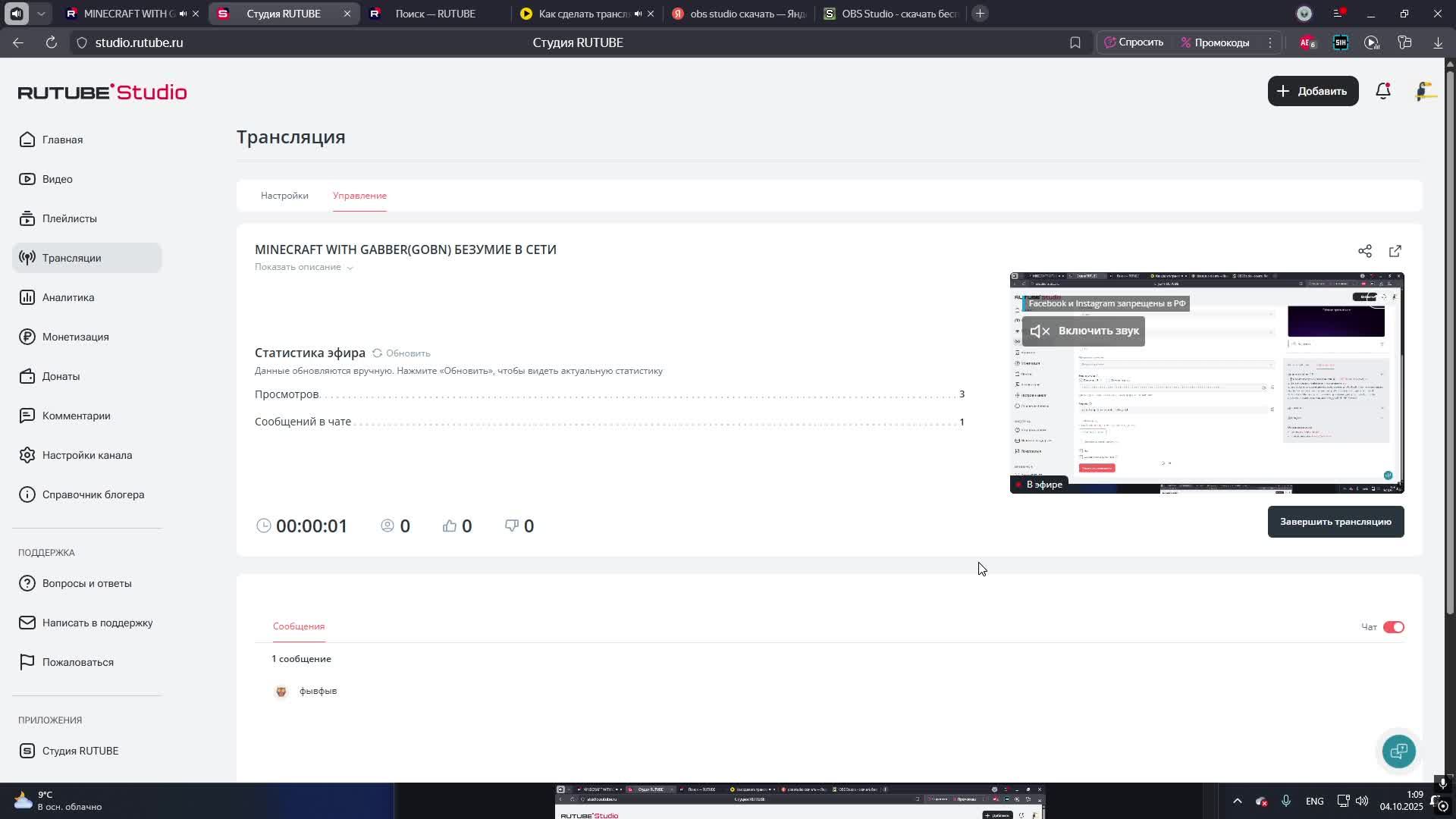This screenshot has height=819, width=1456.
Task: Expand Показать описание
Action: click(x=303, y=267)
